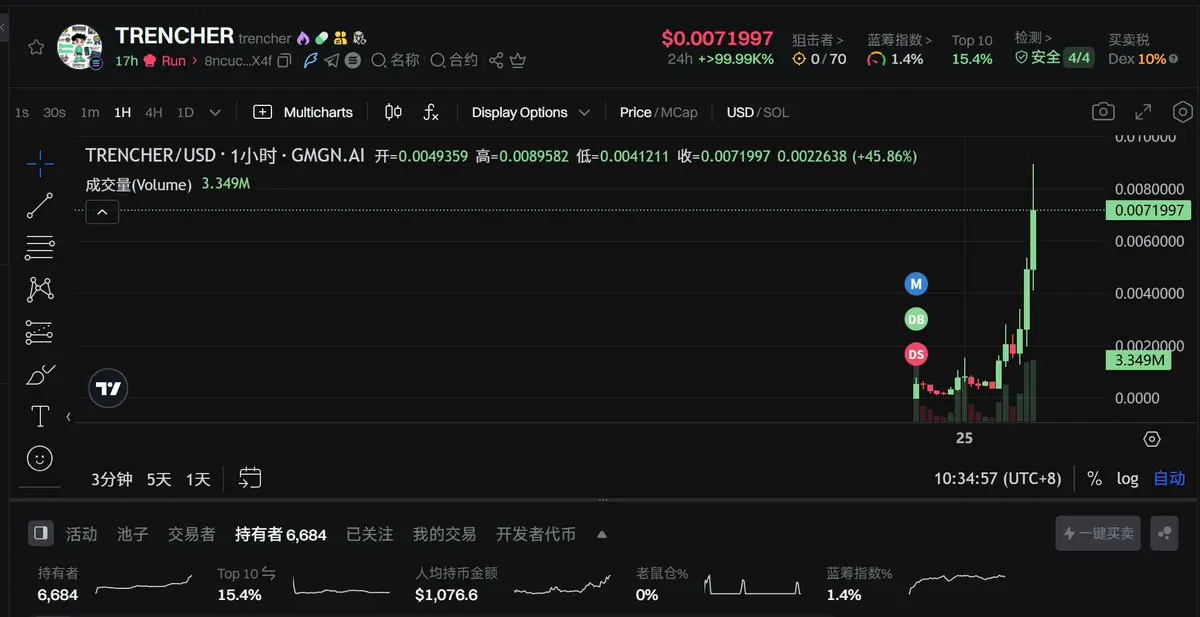Image resolution: width=1200 pixels, height=617 pixels.
Task: Open the crown ranking icon
Action: point(518,61)
